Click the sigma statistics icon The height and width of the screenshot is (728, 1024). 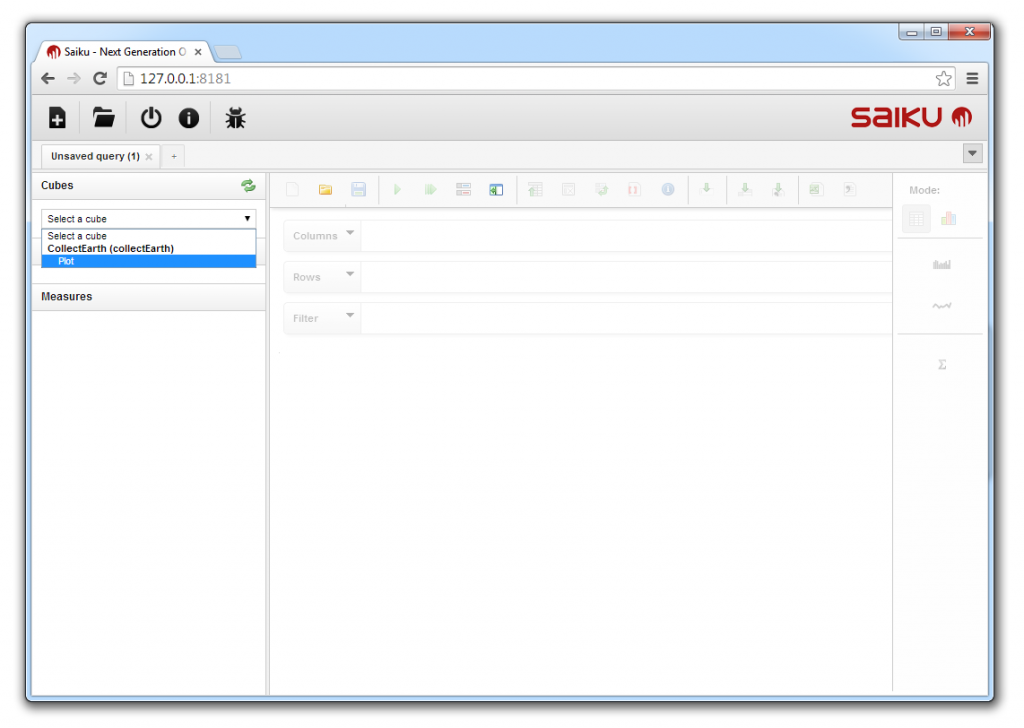pos(942,364)
